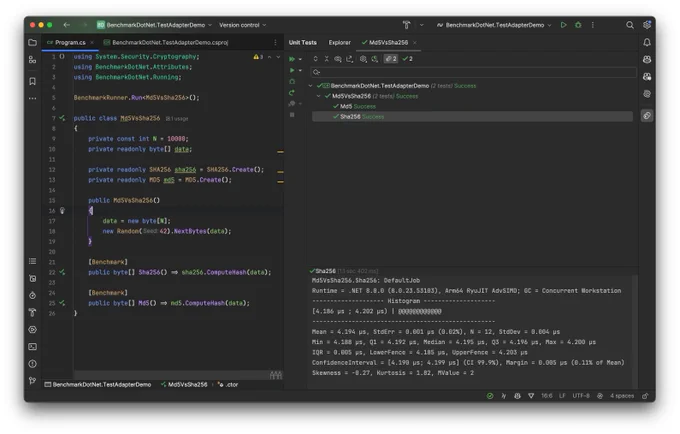Image resolution: width=680 pixels, height=434 pixels.
Task: Select the Md5VsSha256 session tab
Action: coord(389,42)
